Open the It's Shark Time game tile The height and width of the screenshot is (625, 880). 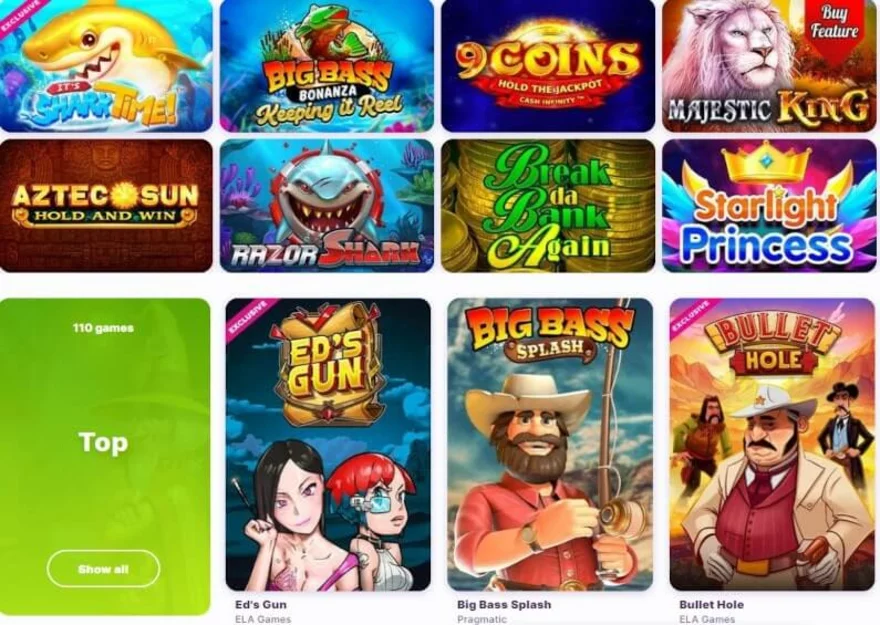(x=106, y=66)
